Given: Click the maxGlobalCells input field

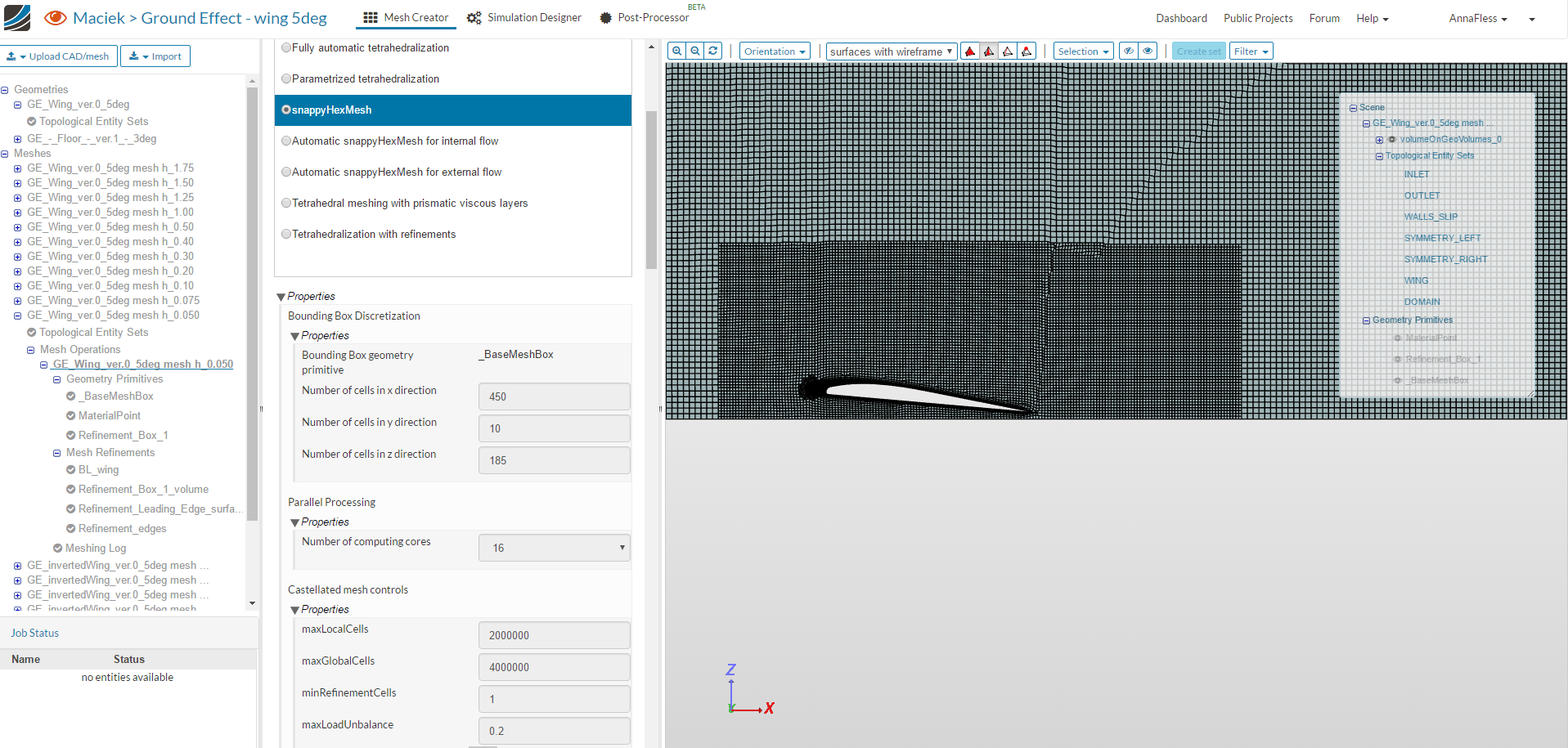Looking at the screenshot, I should pos(554,667).
